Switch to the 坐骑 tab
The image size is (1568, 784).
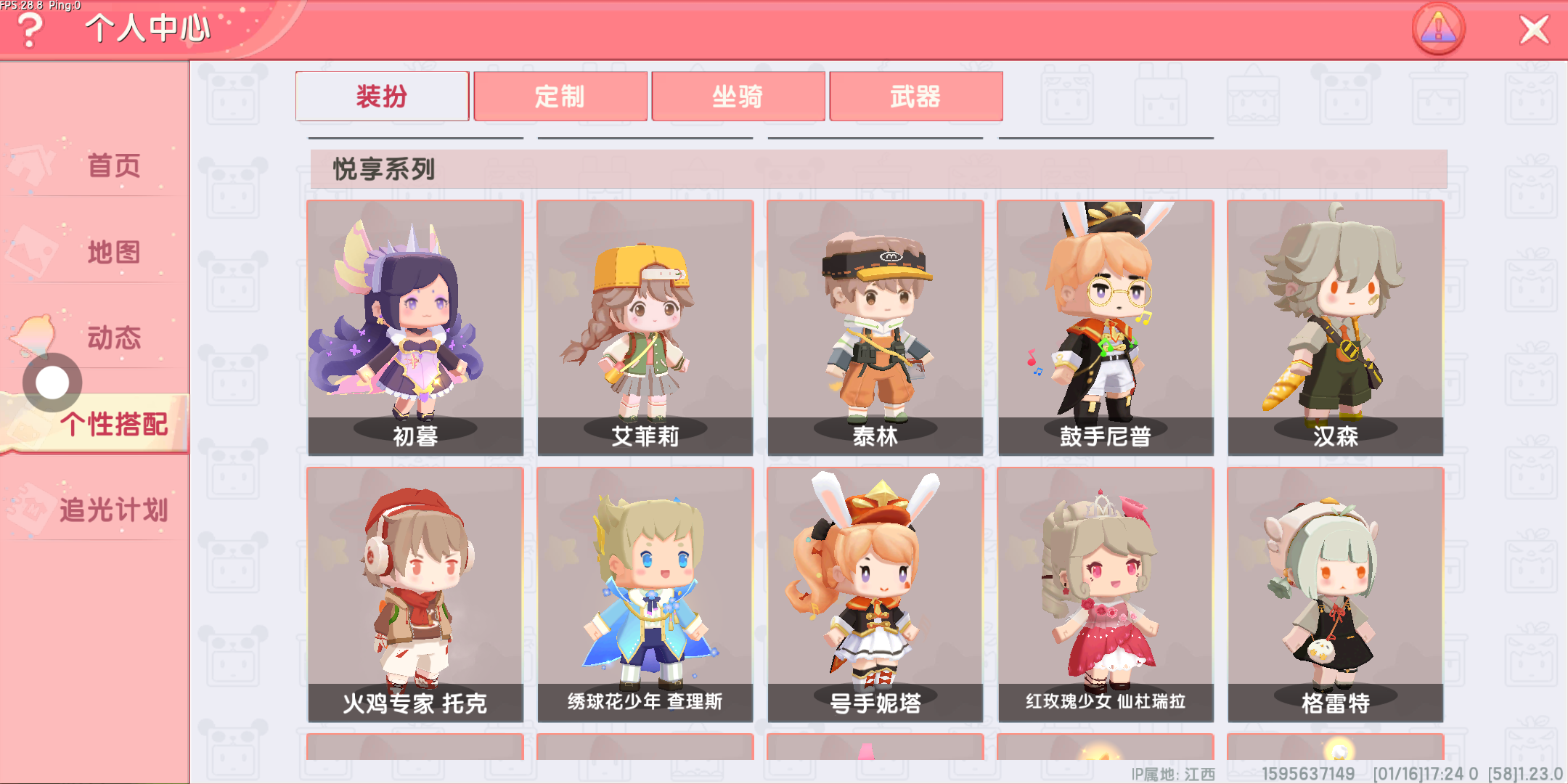[738, 96]
